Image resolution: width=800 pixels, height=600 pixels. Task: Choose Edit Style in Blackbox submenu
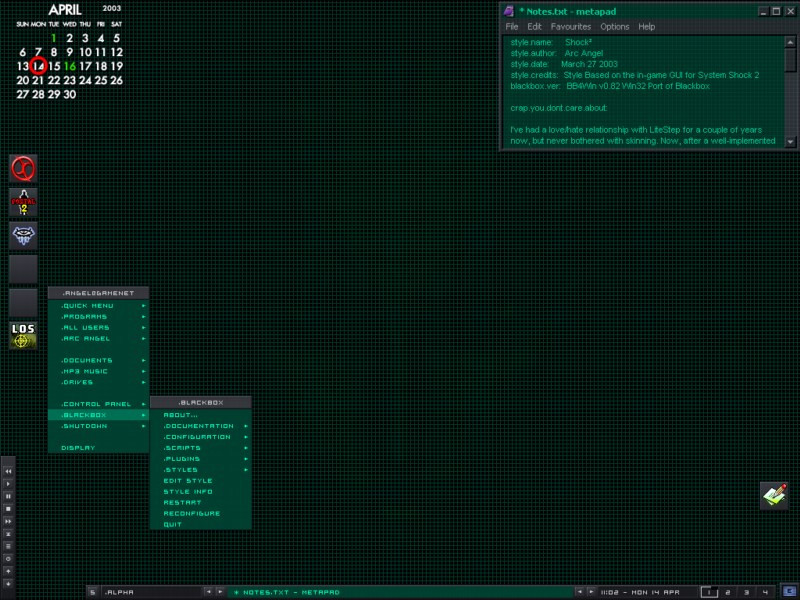point(201,481)
